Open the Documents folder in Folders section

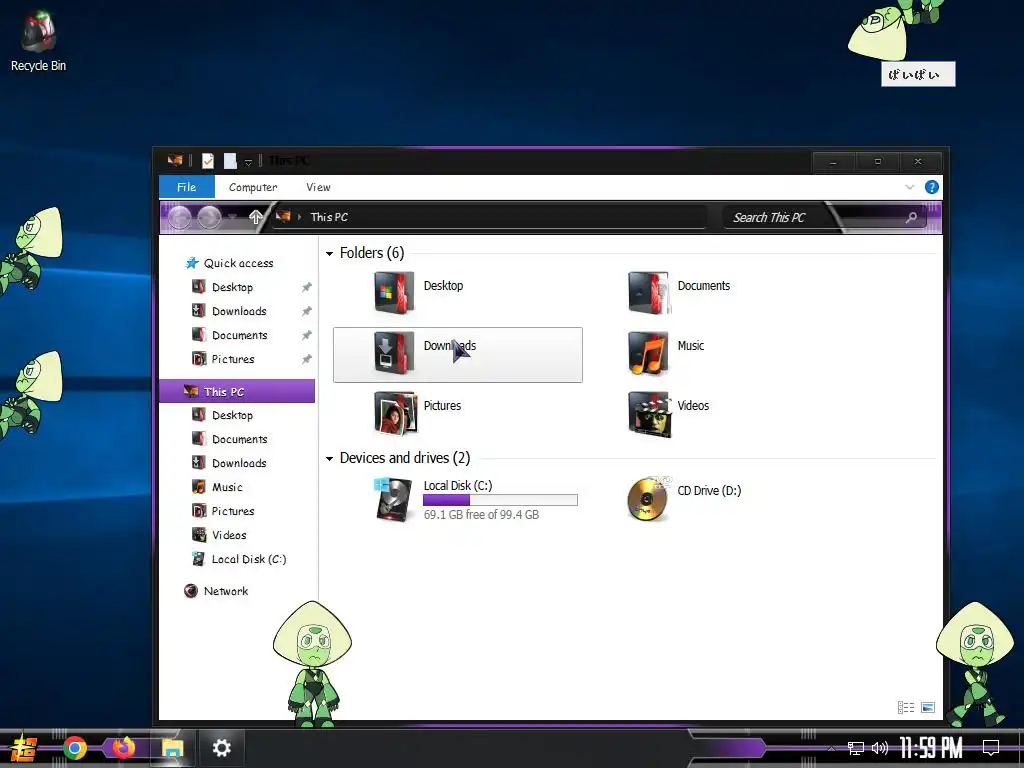(679, 292)
